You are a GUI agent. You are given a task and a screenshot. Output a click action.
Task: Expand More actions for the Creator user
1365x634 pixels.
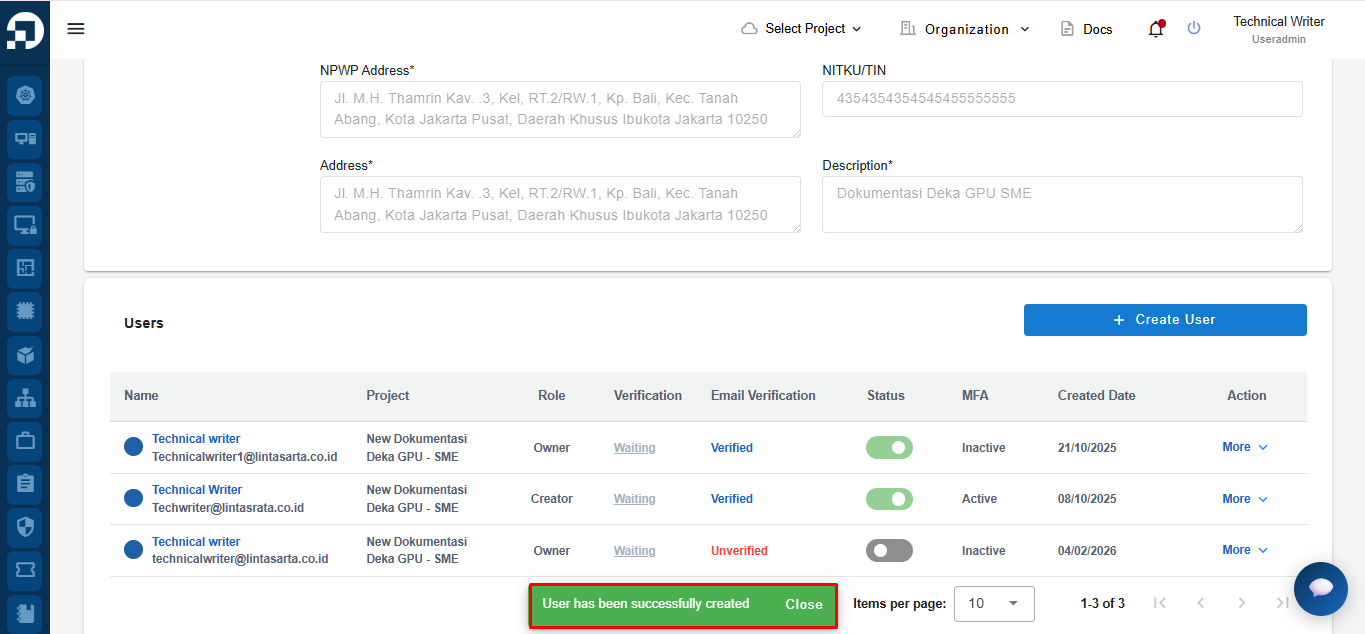[1244, 499]
